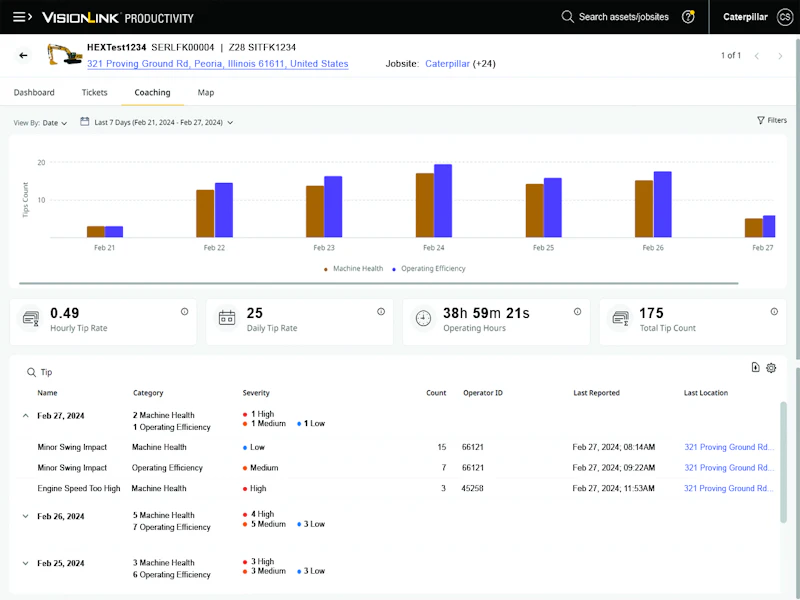Open the table column settings gear
The height and width of the screenshot is (600, 800).
click(x=771, y=368)
